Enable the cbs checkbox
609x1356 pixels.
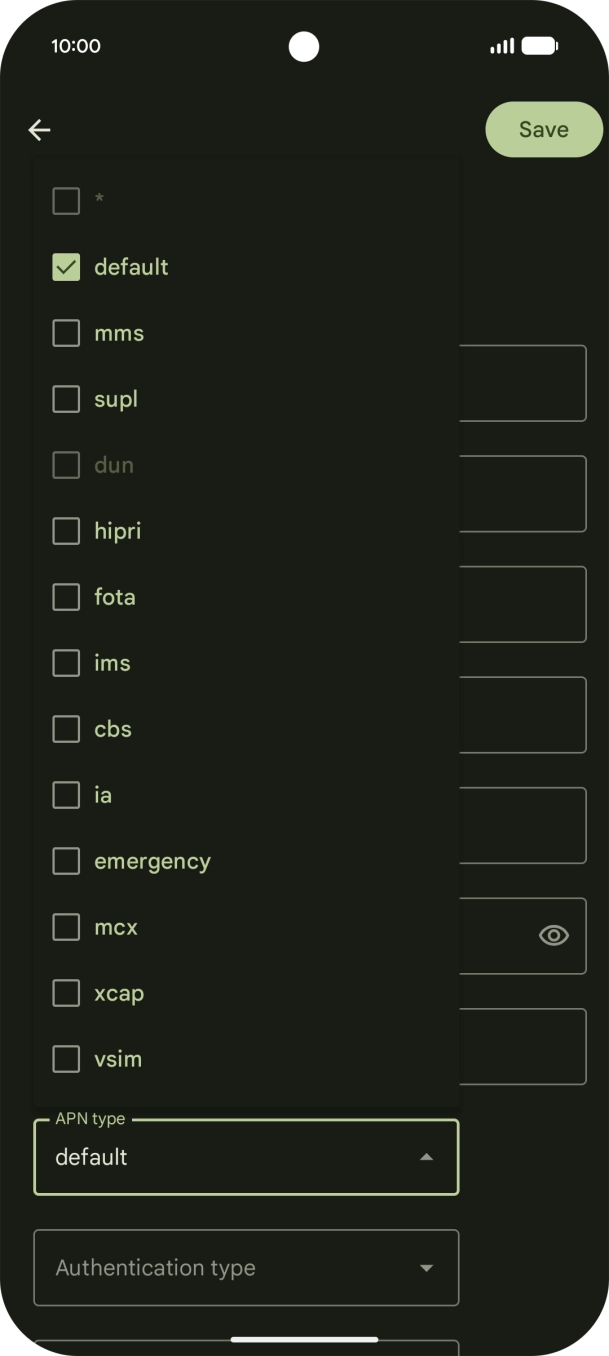pos(66,729)
